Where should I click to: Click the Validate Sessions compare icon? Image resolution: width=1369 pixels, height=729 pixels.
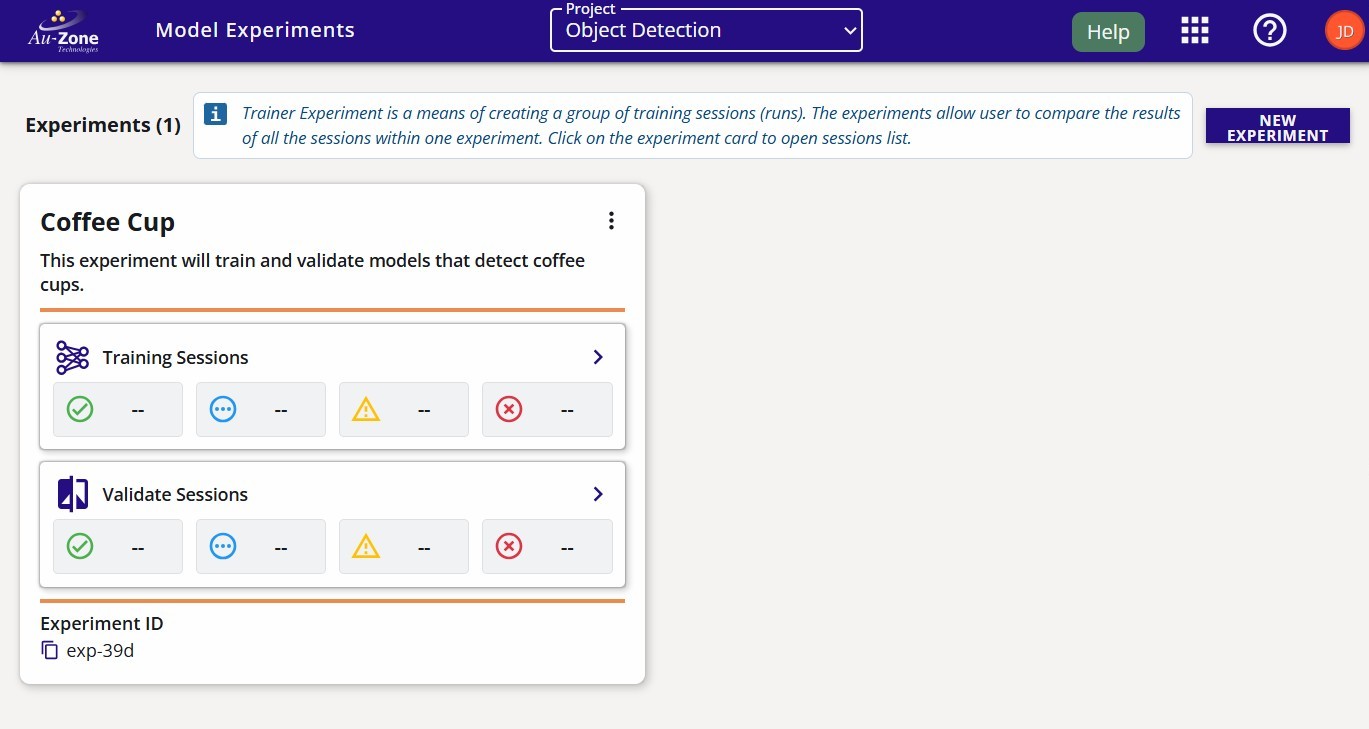coord(73,494)
